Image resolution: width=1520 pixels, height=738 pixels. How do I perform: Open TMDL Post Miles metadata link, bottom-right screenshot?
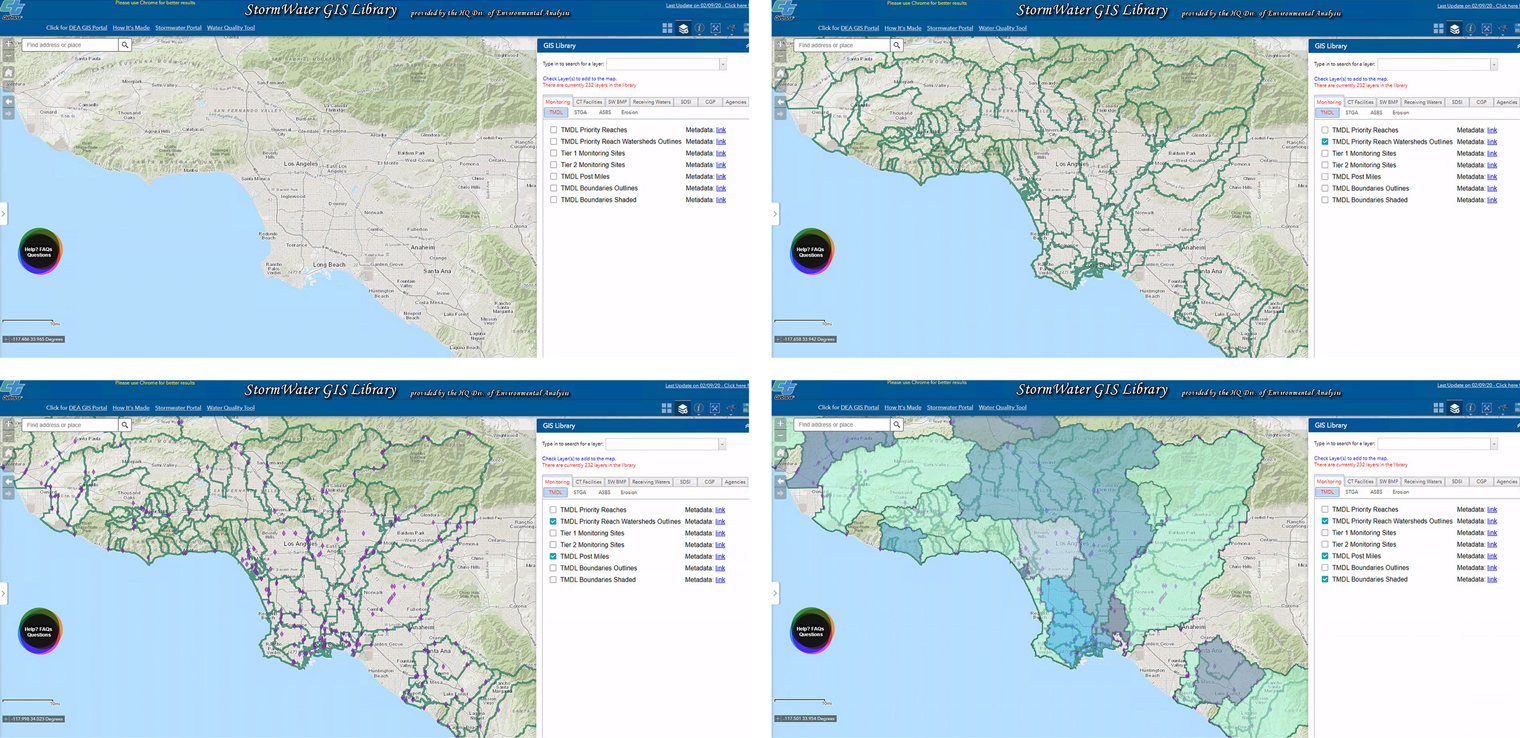pyautogui.click(x=1492, y=556)
